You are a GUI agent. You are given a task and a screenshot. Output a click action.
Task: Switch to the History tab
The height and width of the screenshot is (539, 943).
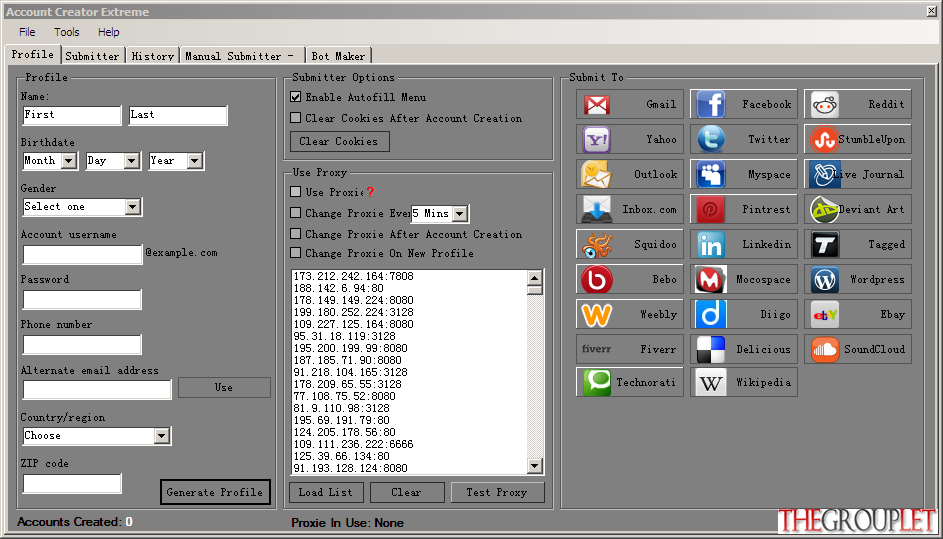[x=153, y=56]
